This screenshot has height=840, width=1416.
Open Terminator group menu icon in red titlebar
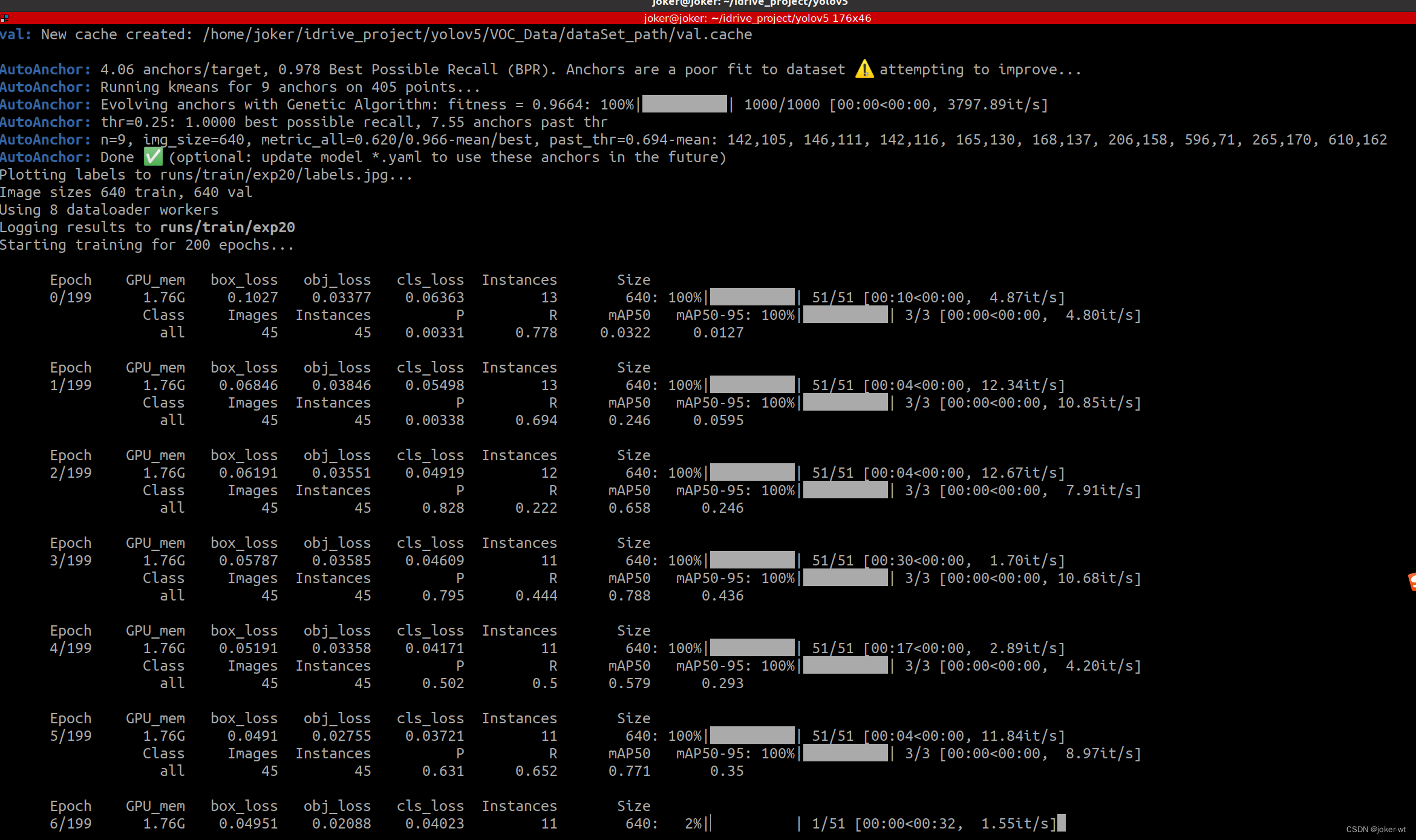pos(4,18)
